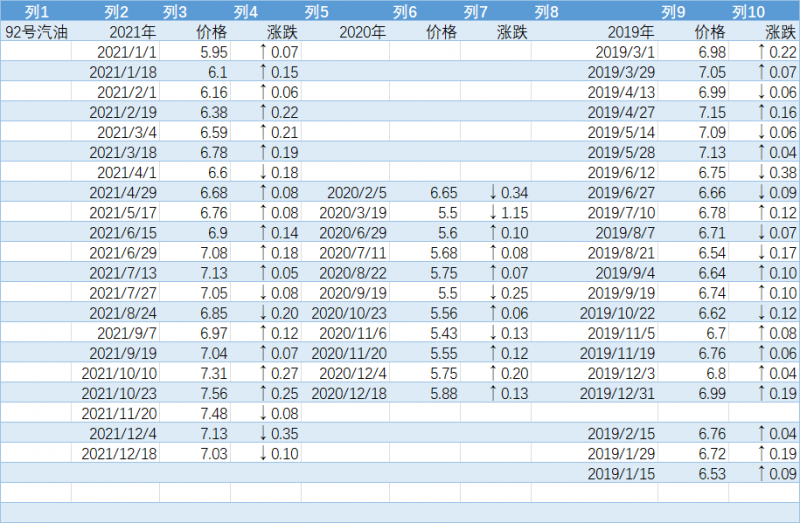Select the 列1 column header

coord(36,12)
